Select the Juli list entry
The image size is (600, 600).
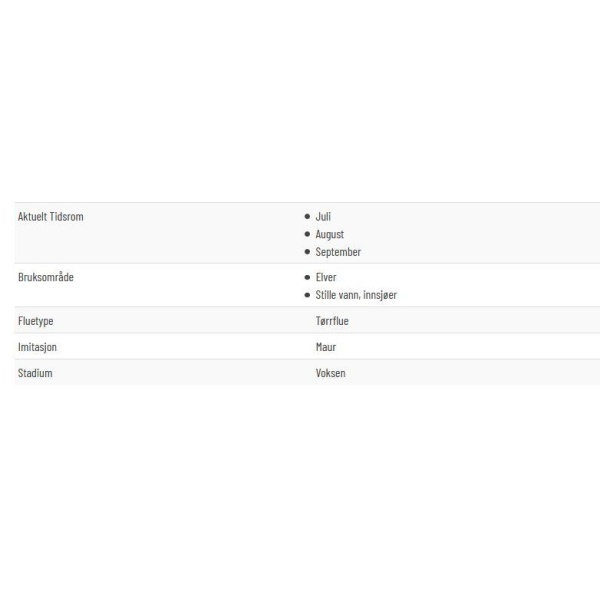click(323, 217)
